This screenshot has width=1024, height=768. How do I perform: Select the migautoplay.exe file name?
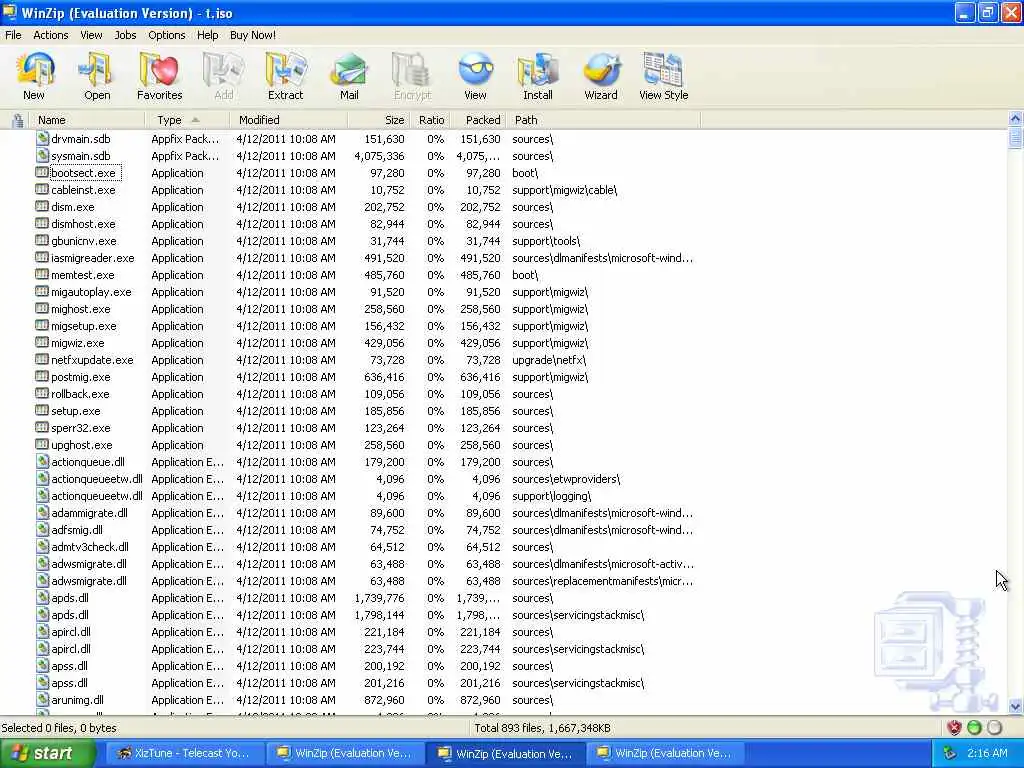click(x=91, y=292)
